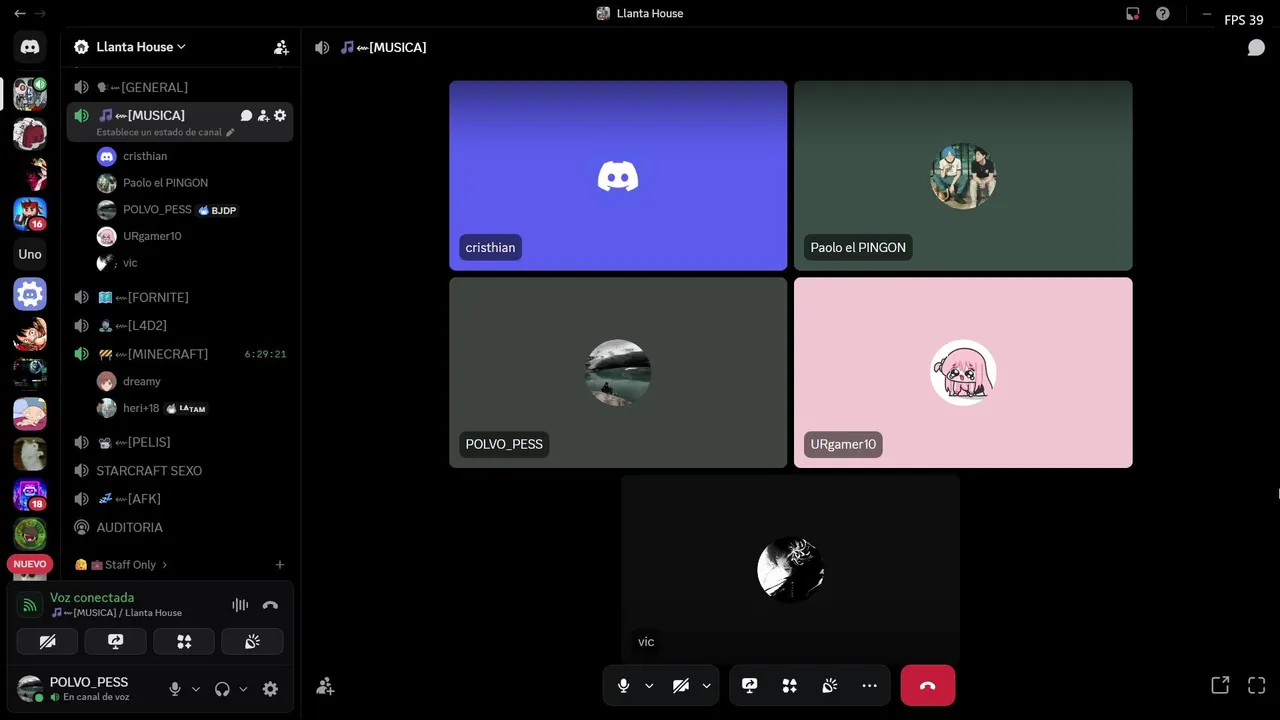Invite members icon on MUSICA channel row
The height and width of the screenshot is (720, 1280).
point(263,116)
